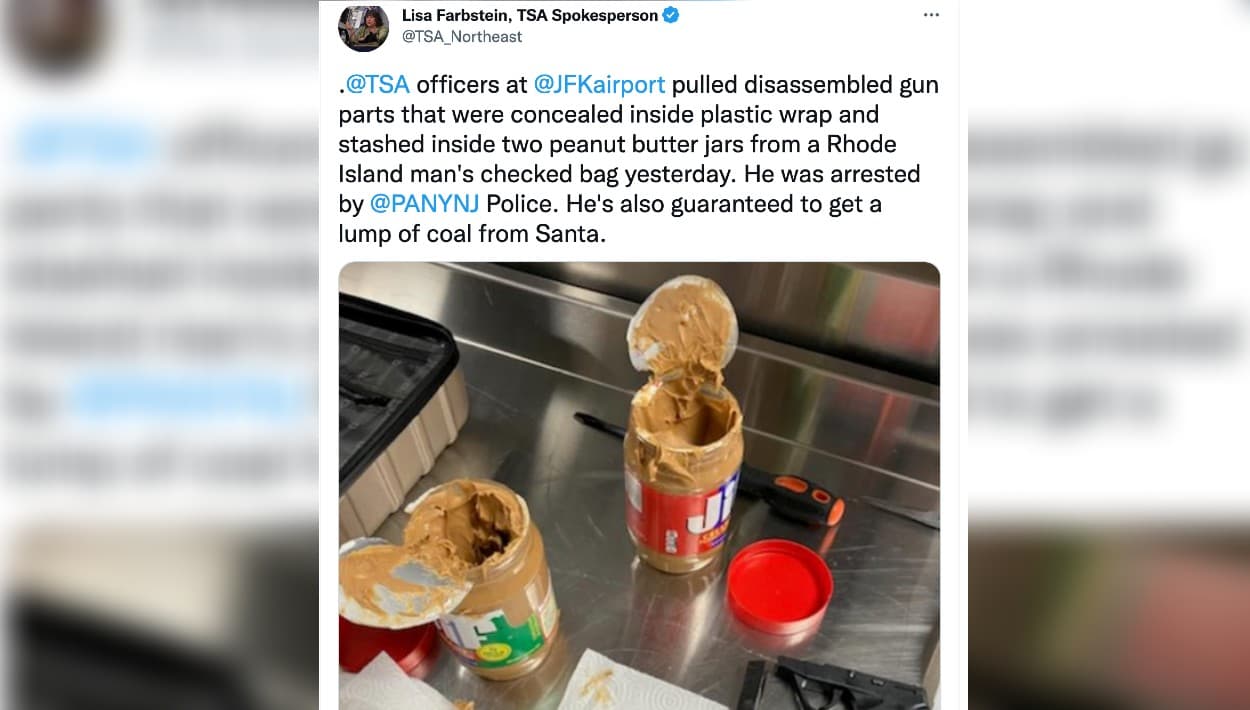This screenshot has width=1250, height=710.
Task: Click the blue verified badge beside the name
Action: click(x=671, y=15)
